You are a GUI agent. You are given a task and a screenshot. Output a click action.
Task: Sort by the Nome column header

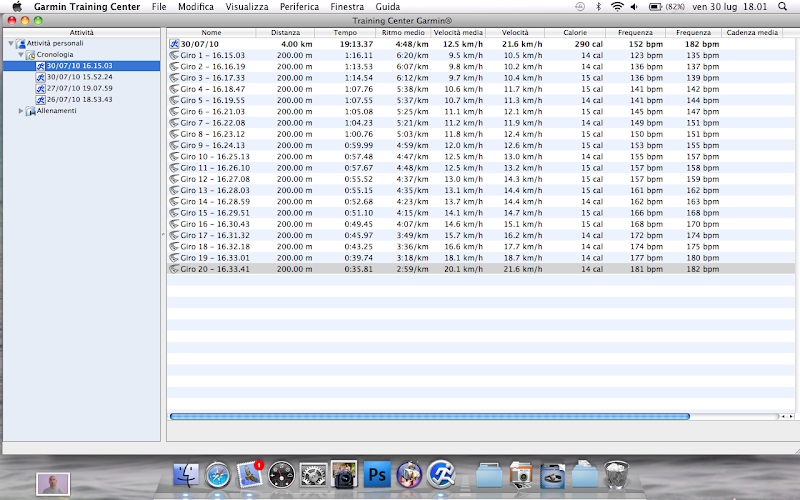pos(211,33)
